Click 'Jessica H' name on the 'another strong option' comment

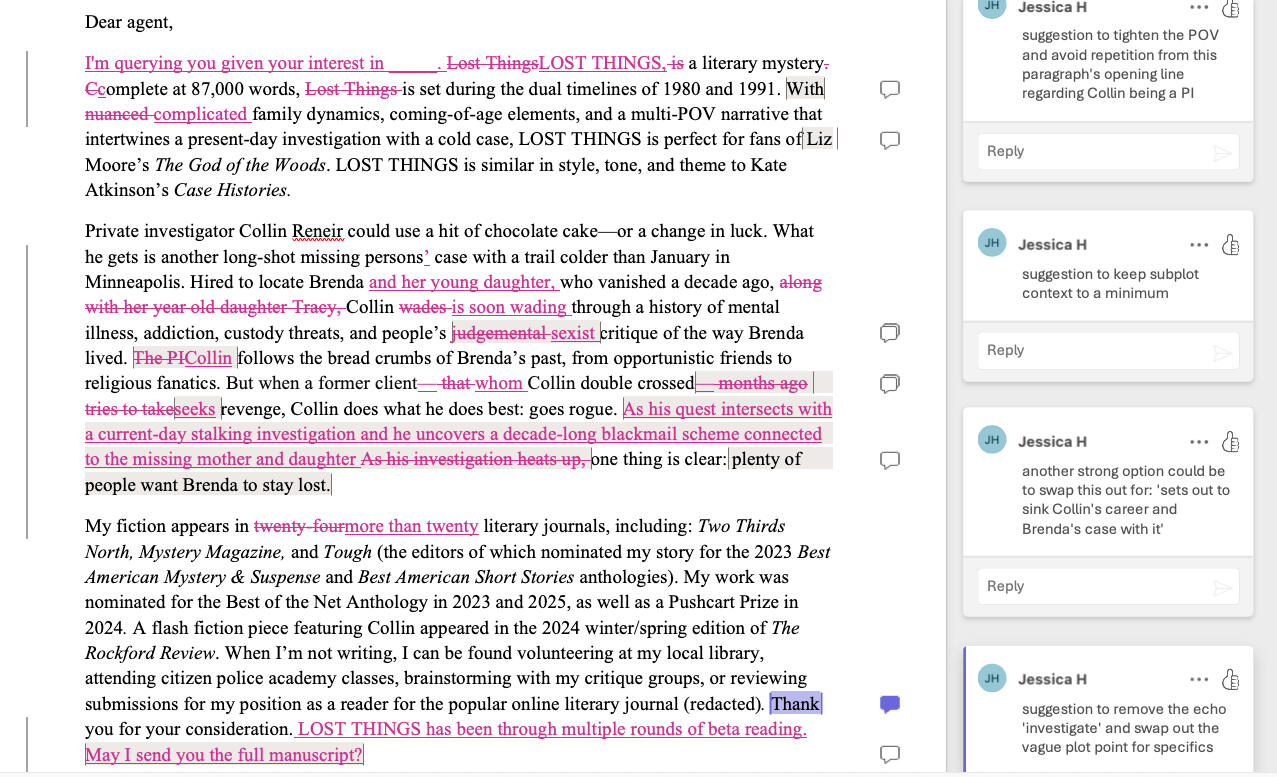coord(1052,442)
